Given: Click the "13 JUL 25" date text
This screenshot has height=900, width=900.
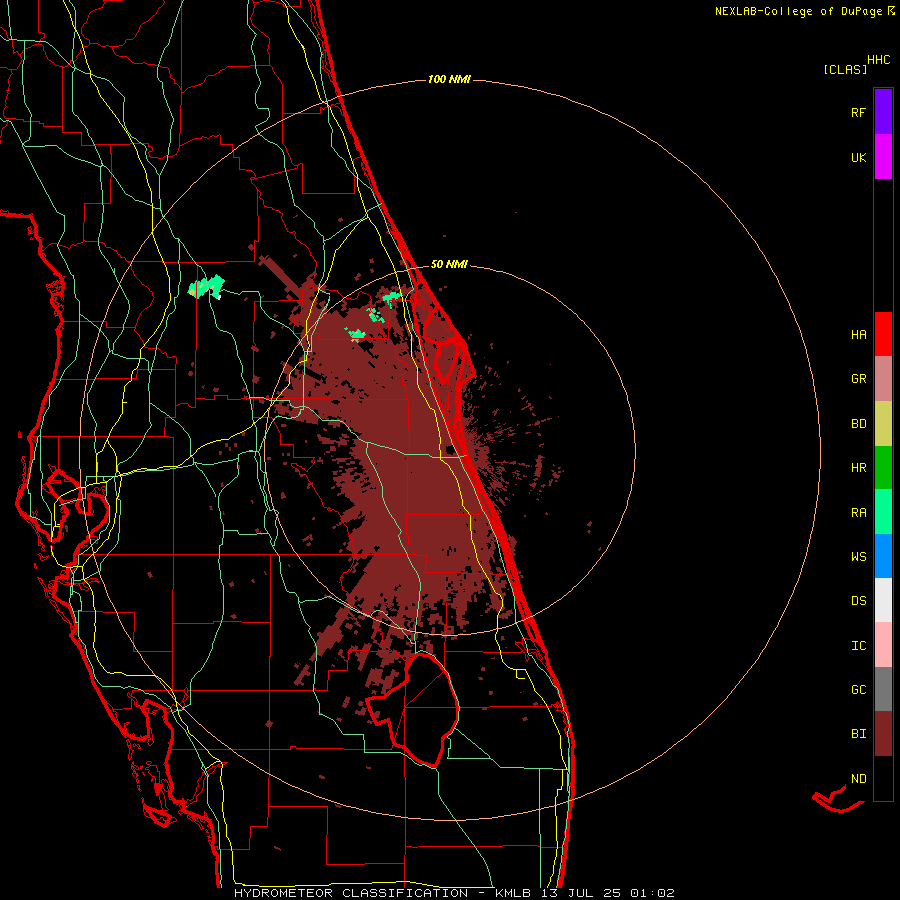Looking at the screenshot, I should tap(581, 893).
